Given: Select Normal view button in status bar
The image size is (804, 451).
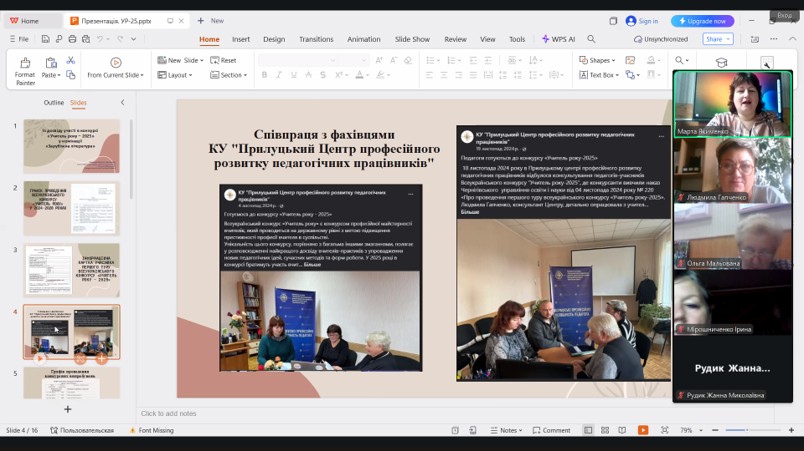Looking at the screenshot, I should (x=588, y=430).
